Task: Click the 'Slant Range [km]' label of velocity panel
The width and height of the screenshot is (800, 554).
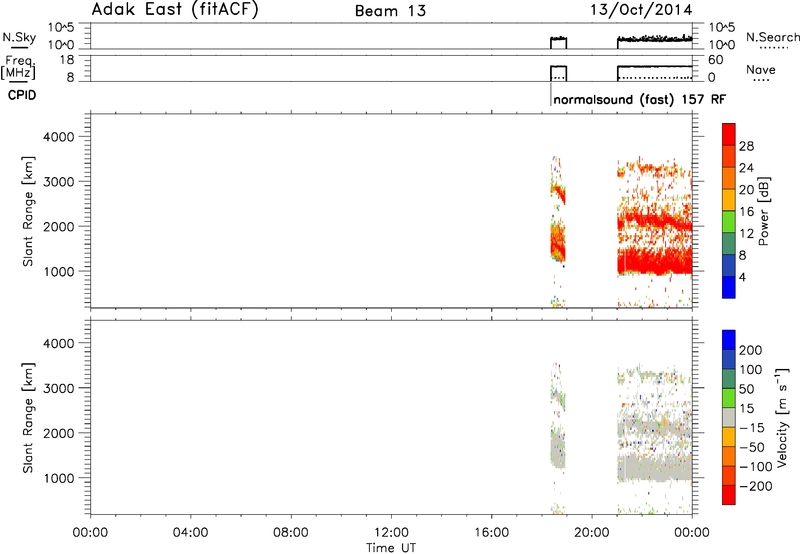Action: [x=28, y=418]
